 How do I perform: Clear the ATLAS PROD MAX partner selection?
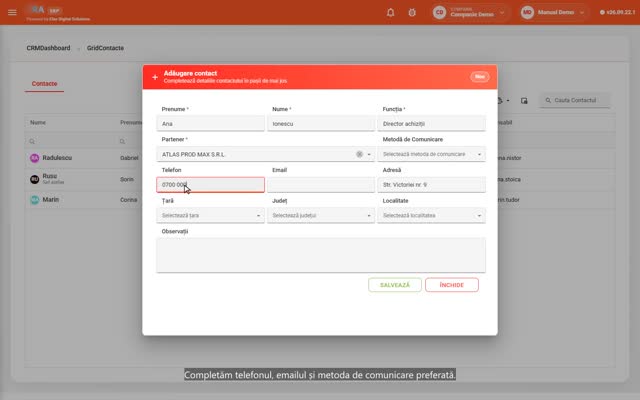point(359,154)
